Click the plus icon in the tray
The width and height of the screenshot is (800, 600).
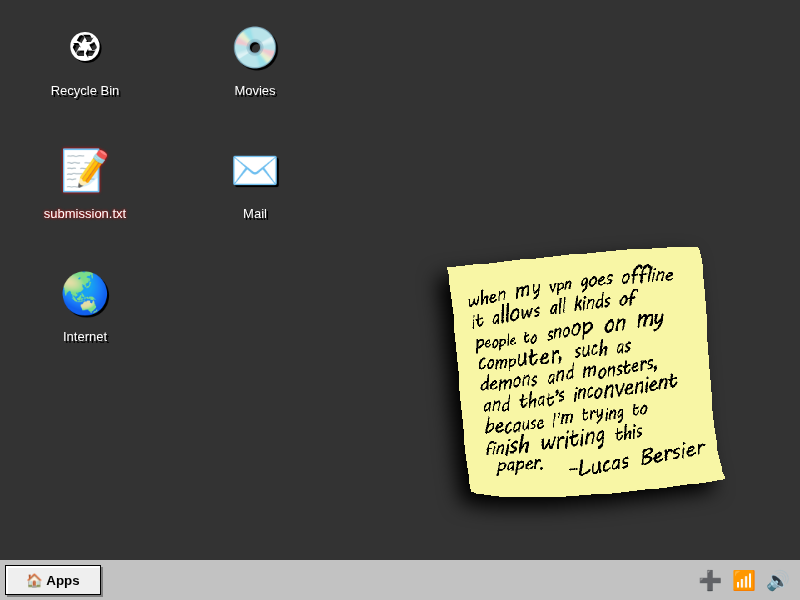click(x=710, y=581)
